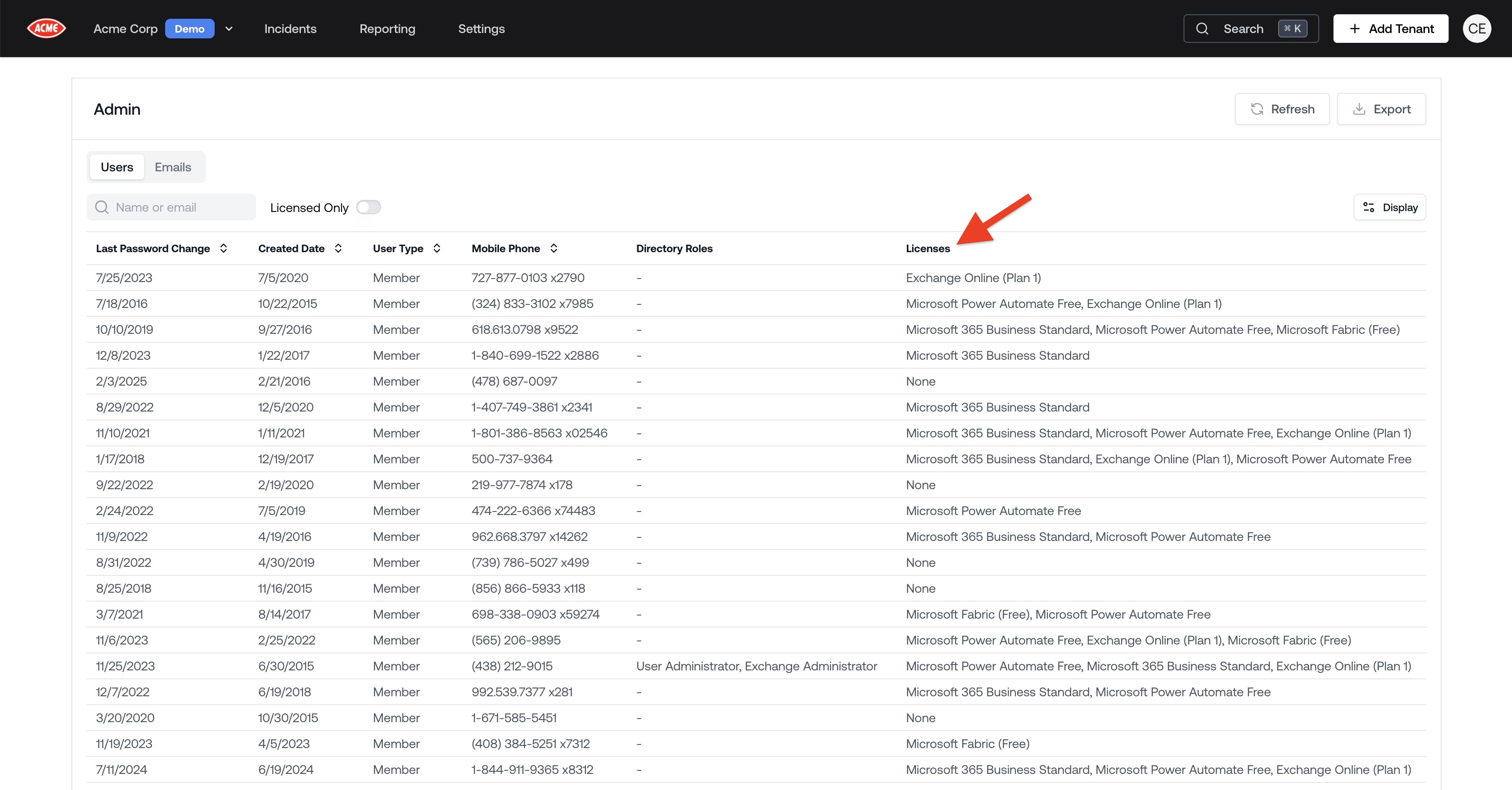The width and height of the screenshot is (1512, 790).
Task: Click the magnifier icon in name filter
Action: point(102,207)
